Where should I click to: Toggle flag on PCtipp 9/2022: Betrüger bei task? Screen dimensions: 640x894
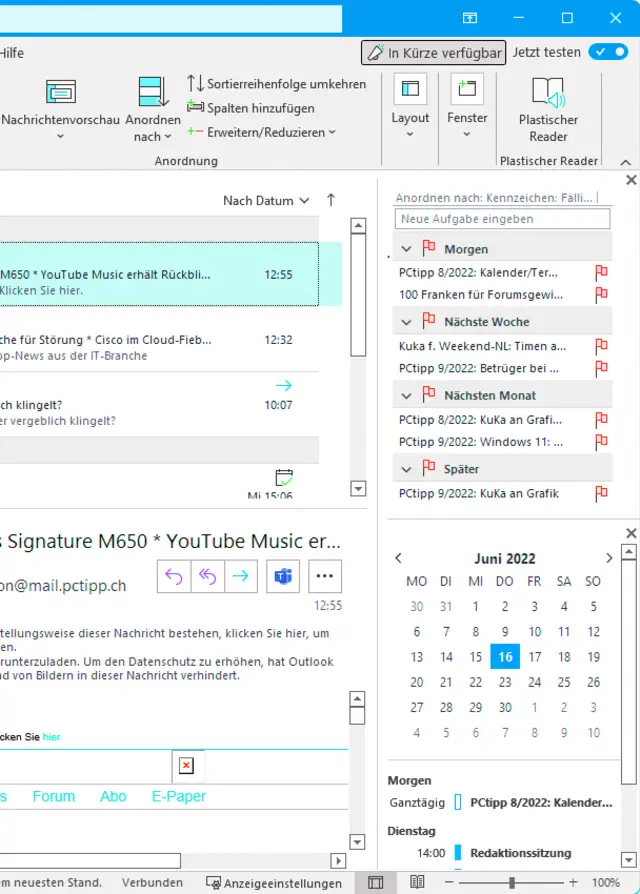(601, 368)
